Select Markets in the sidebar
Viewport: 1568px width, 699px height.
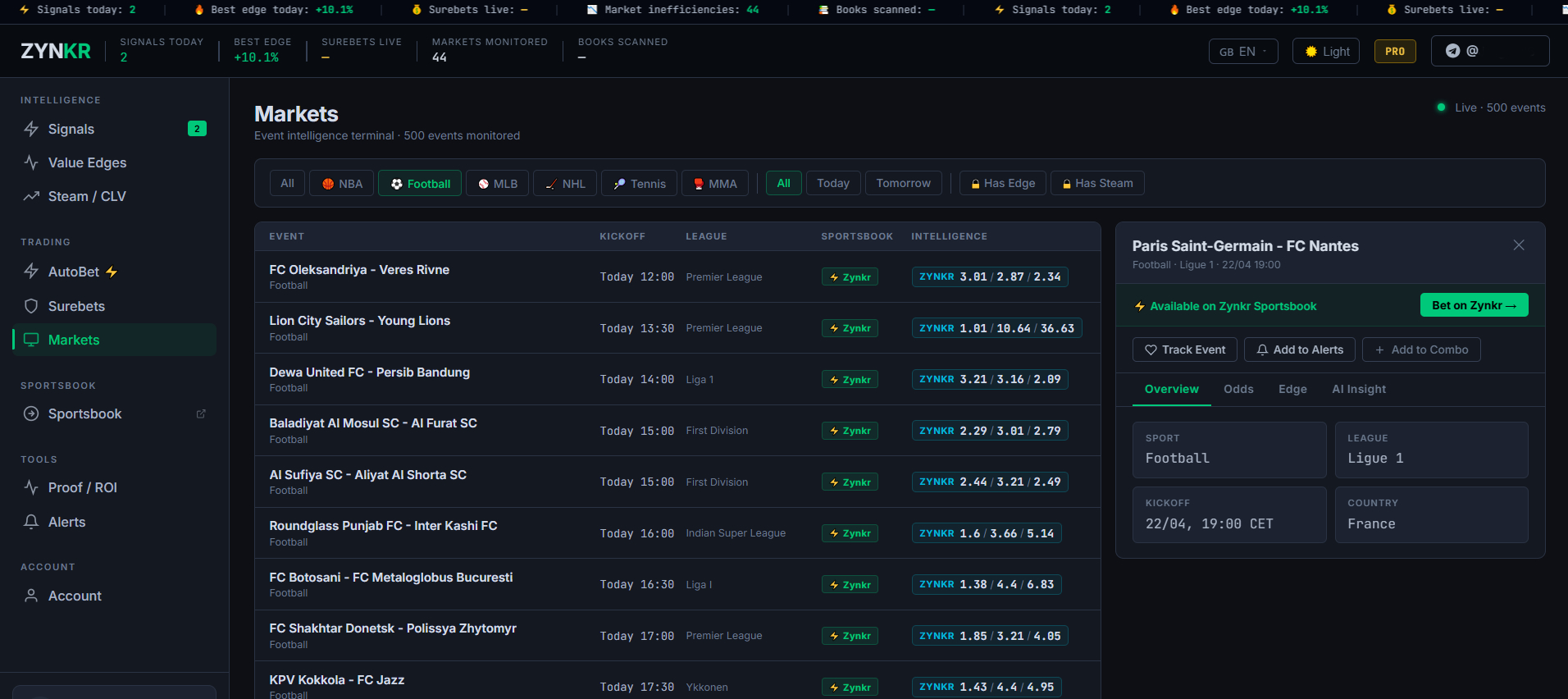pos(115,340)
